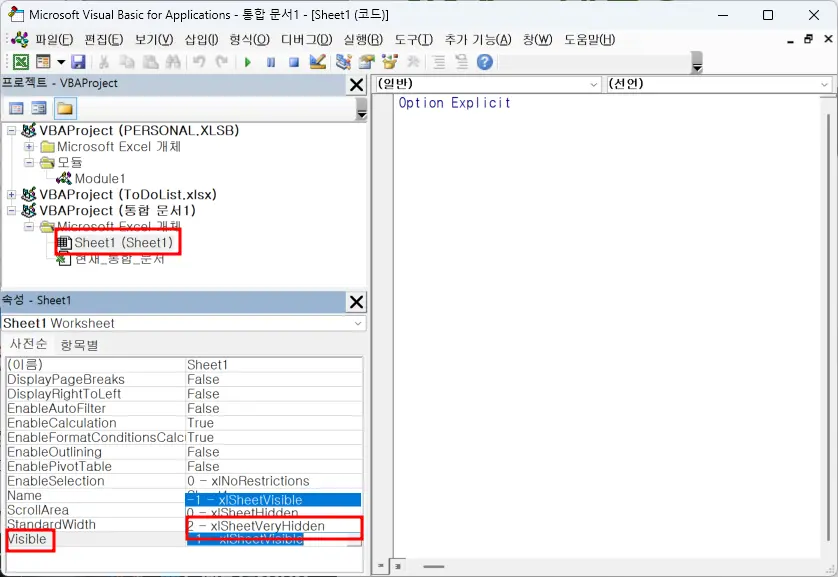Image resolution: width=838 pixels, height=577 pixels.
Task: Switch to the 항목별 tab in Properties
Action: point(79,345)
